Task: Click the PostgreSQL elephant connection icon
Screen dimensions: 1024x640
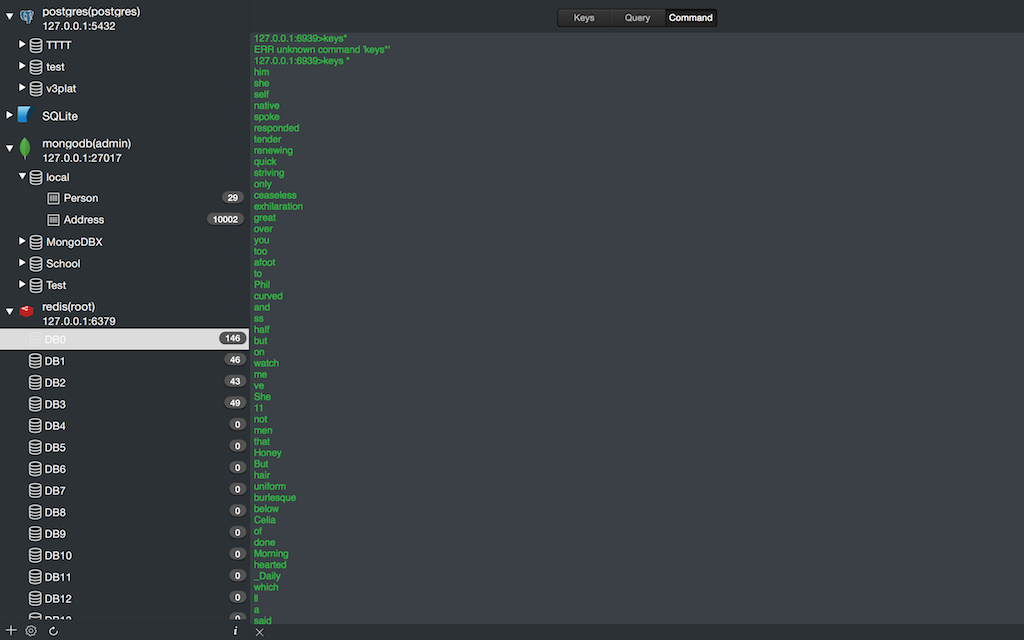Action: point(26,17)
